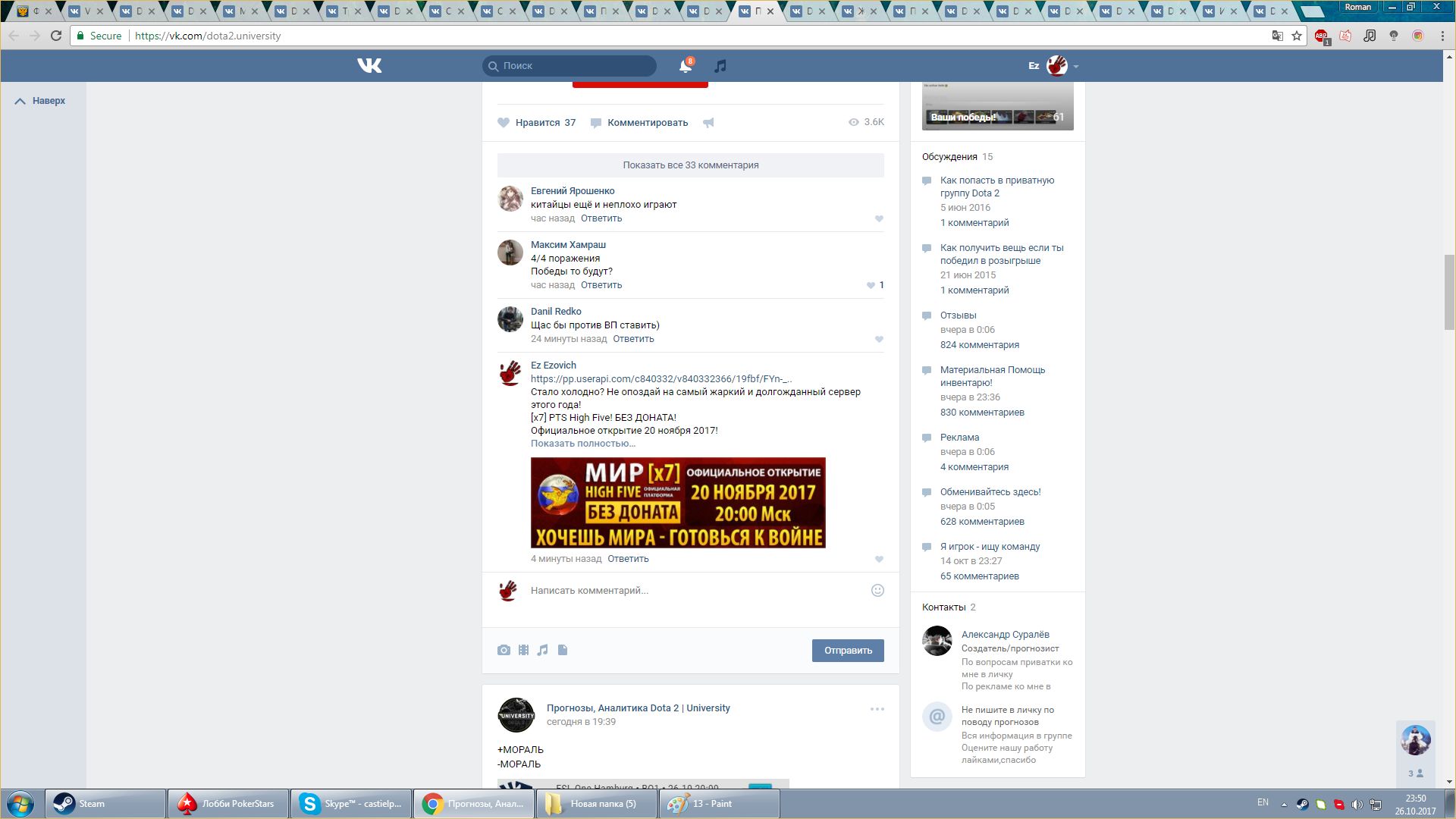1456x819 pixels.
Task: Expand all 33 comments
Action: tap(690, 165)
